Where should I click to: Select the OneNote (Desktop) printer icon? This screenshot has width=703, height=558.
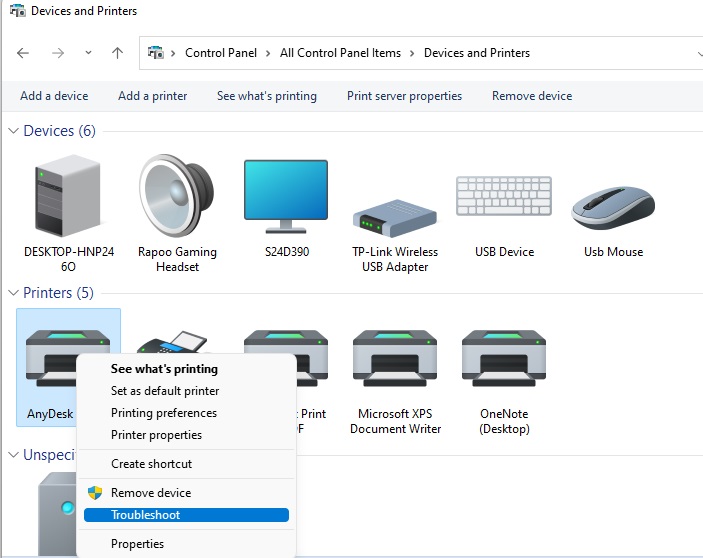coord(504,358)
